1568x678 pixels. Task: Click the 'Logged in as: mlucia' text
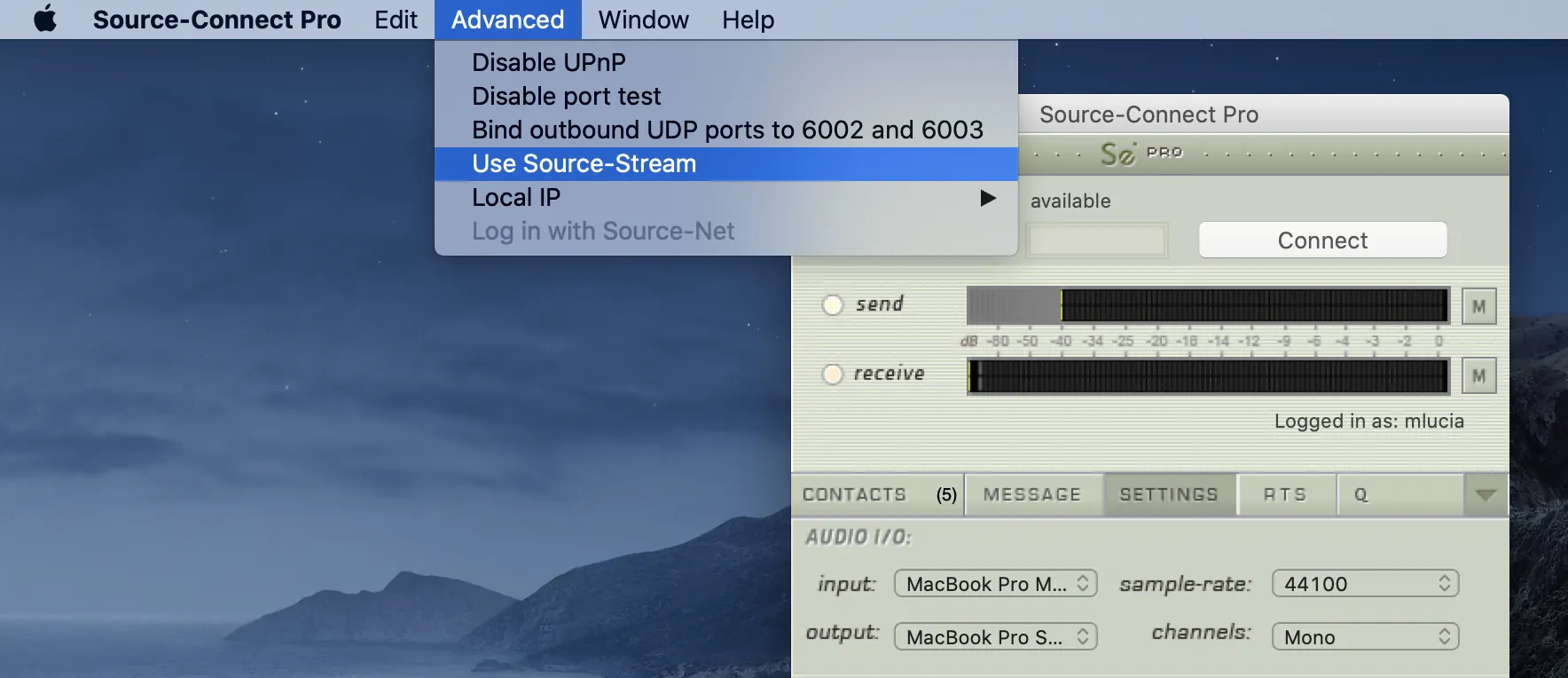point(1368,421)
